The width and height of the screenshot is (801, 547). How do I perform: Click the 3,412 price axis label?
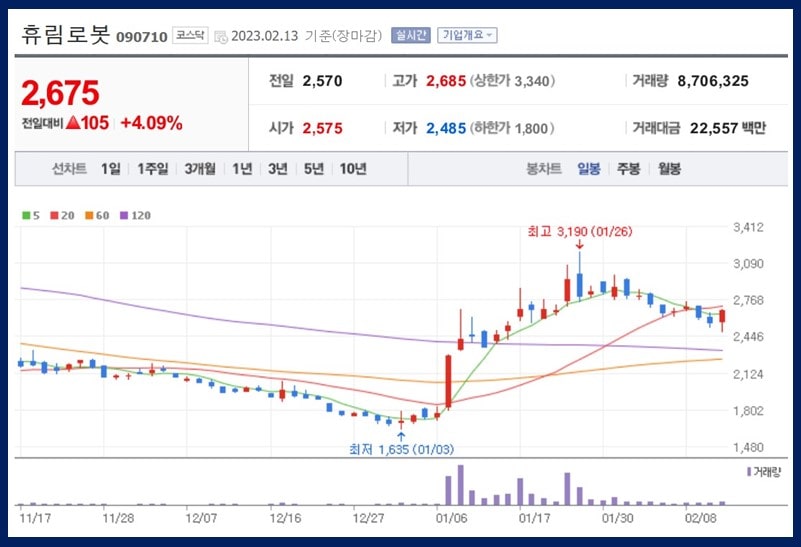click(748, 227)
